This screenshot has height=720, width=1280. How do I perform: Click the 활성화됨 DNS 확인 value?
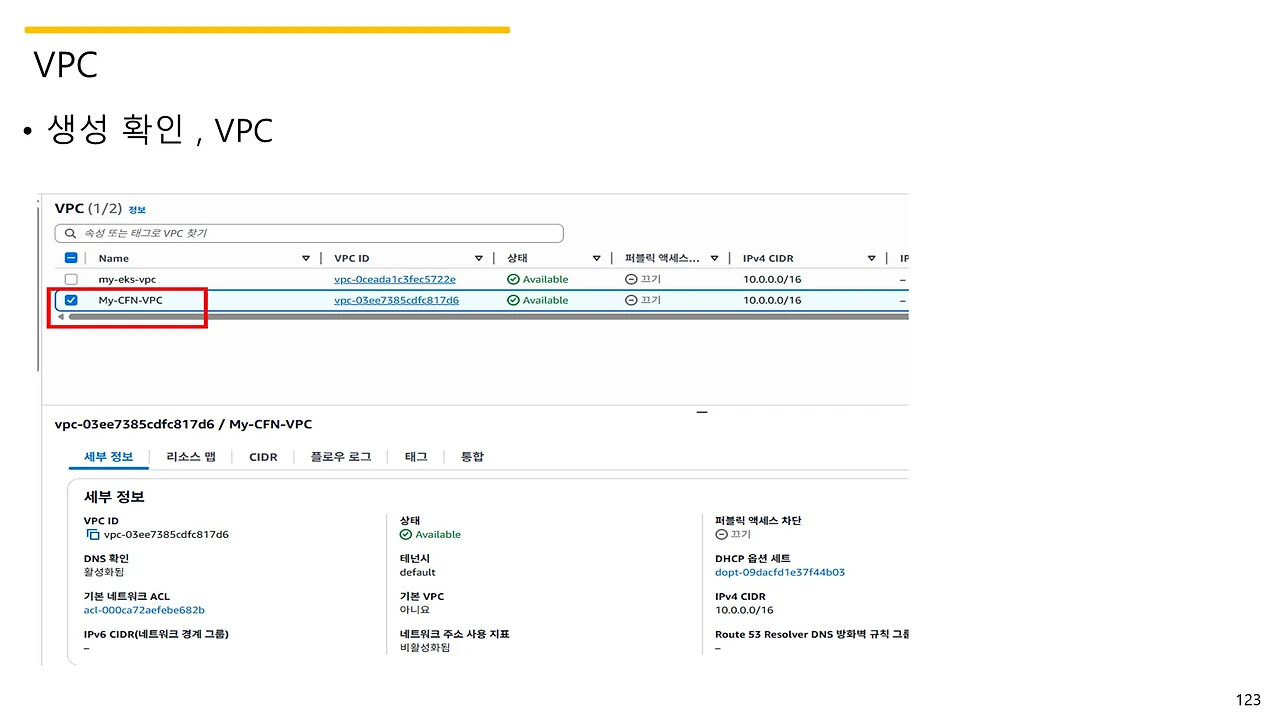104,573
